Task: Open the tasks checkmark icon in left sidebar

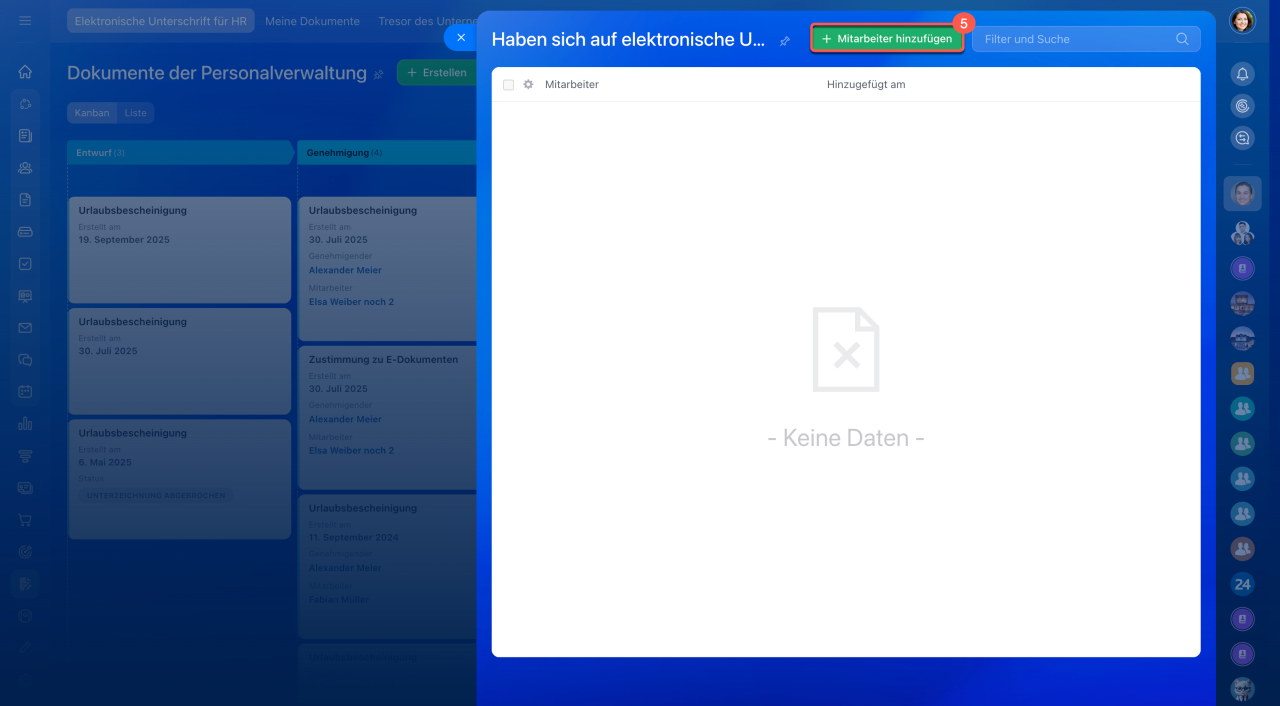Action: 25,264
